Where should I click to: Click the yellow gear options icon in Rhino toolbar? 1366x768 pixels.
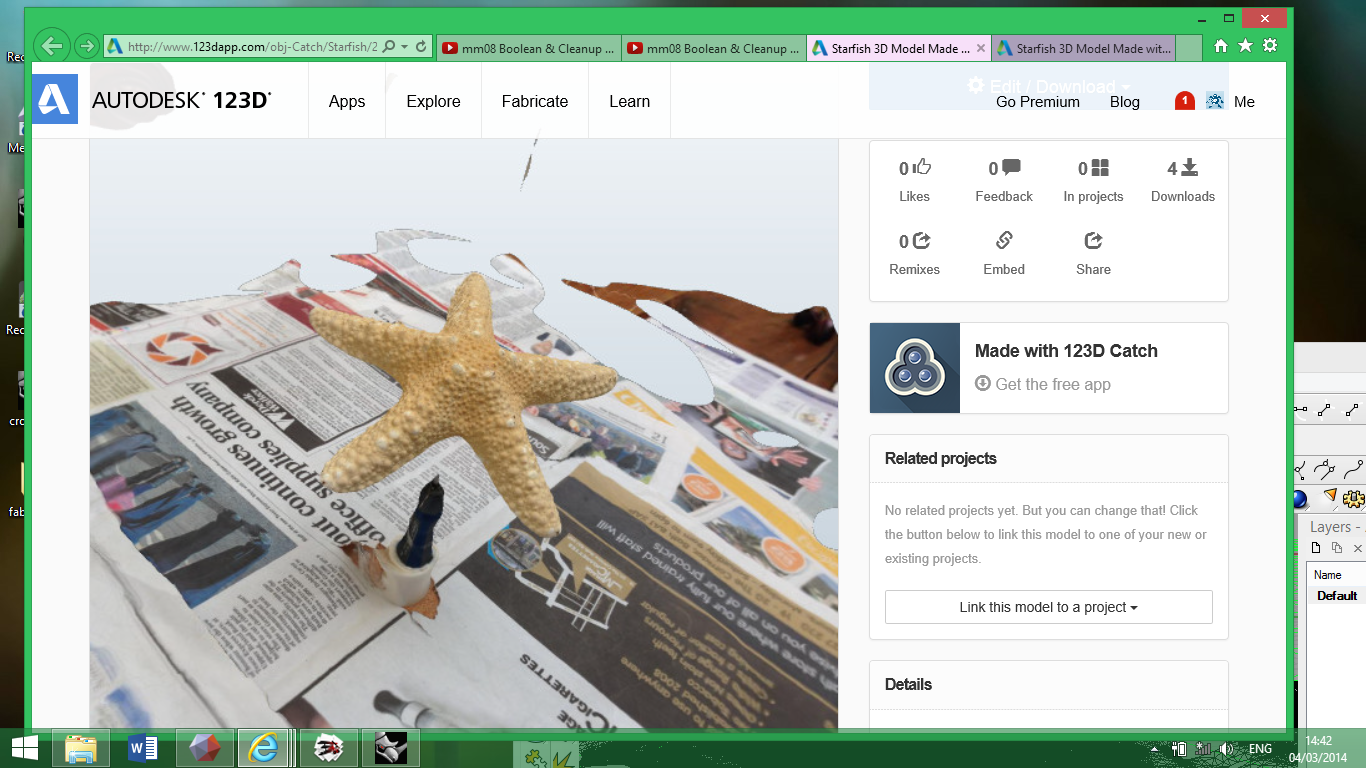(1354, 497)
